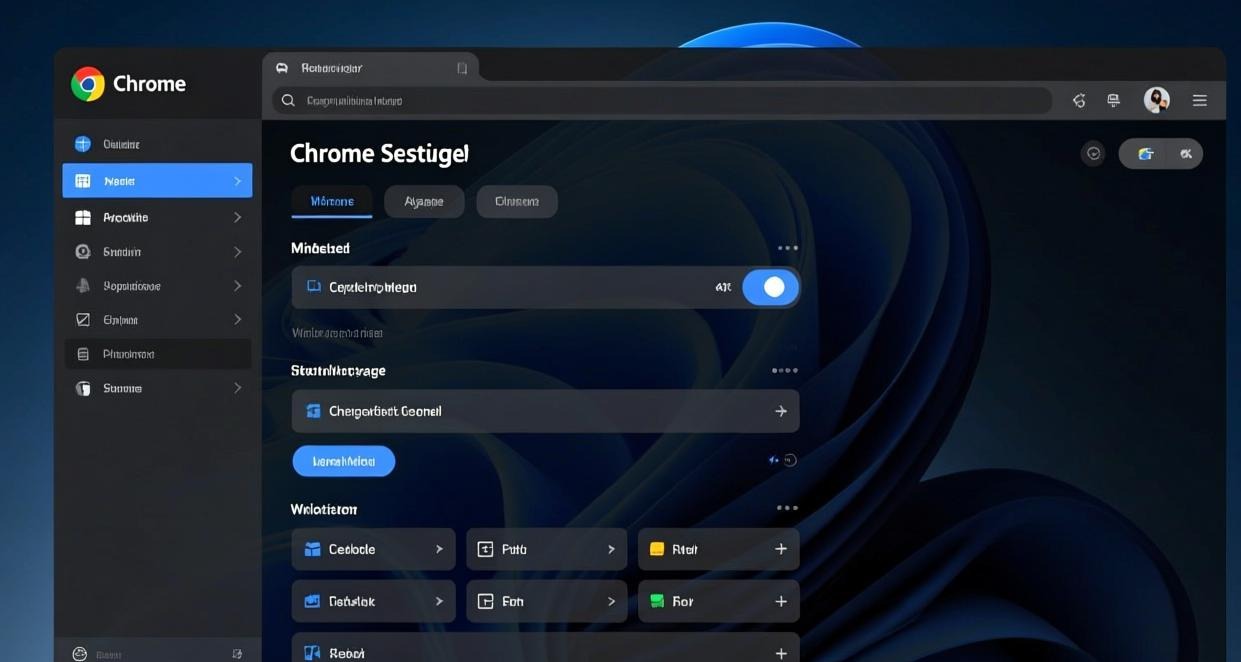
Task: Click the Chrome Sestugel page heading
Action: pyautogui.click(x=379, y=153)
